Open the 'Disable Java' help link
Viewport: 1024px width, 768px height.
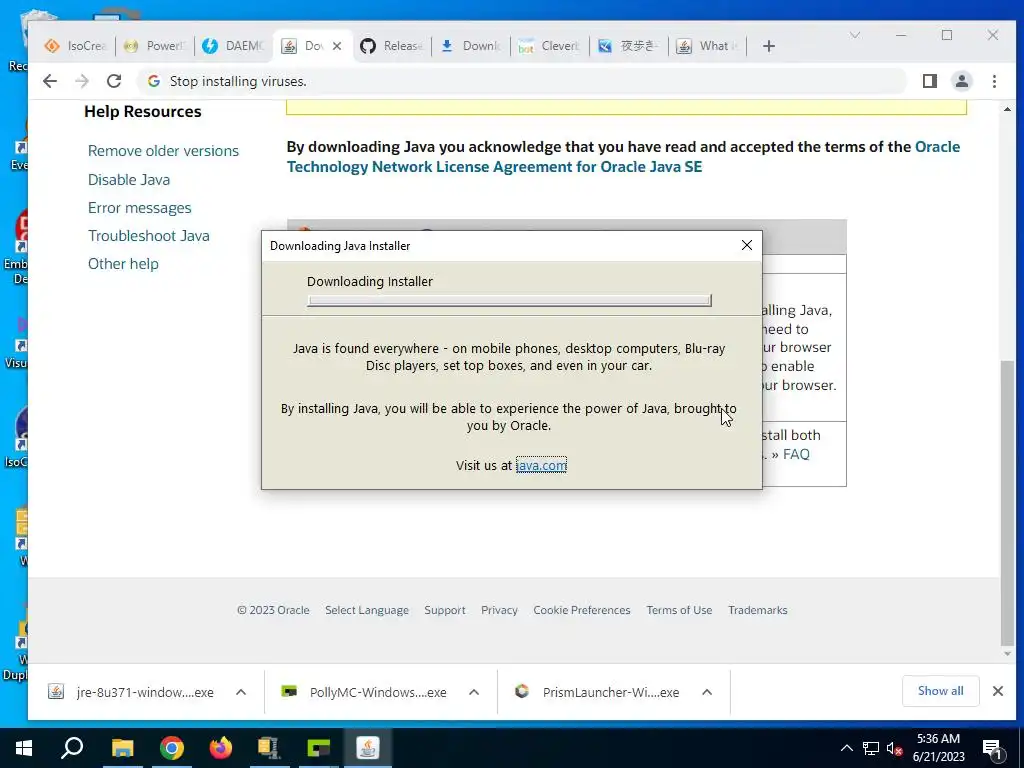[x=129, y=180]
